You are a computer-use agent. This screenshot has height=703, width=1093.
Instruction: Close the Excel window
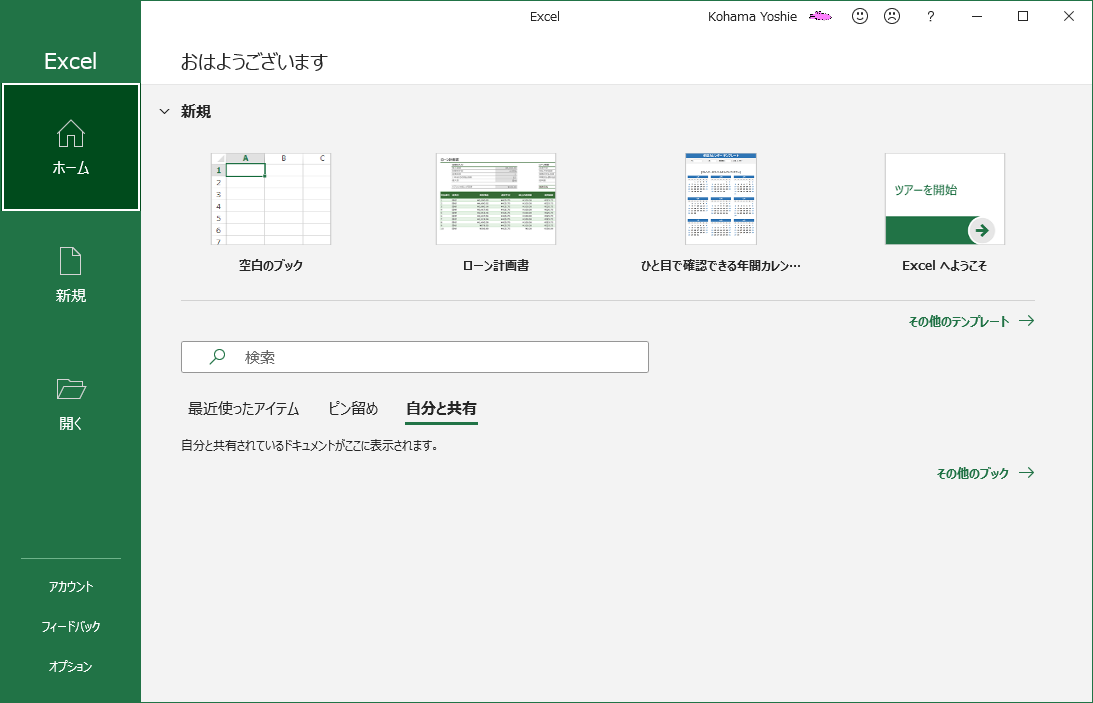1069,16
